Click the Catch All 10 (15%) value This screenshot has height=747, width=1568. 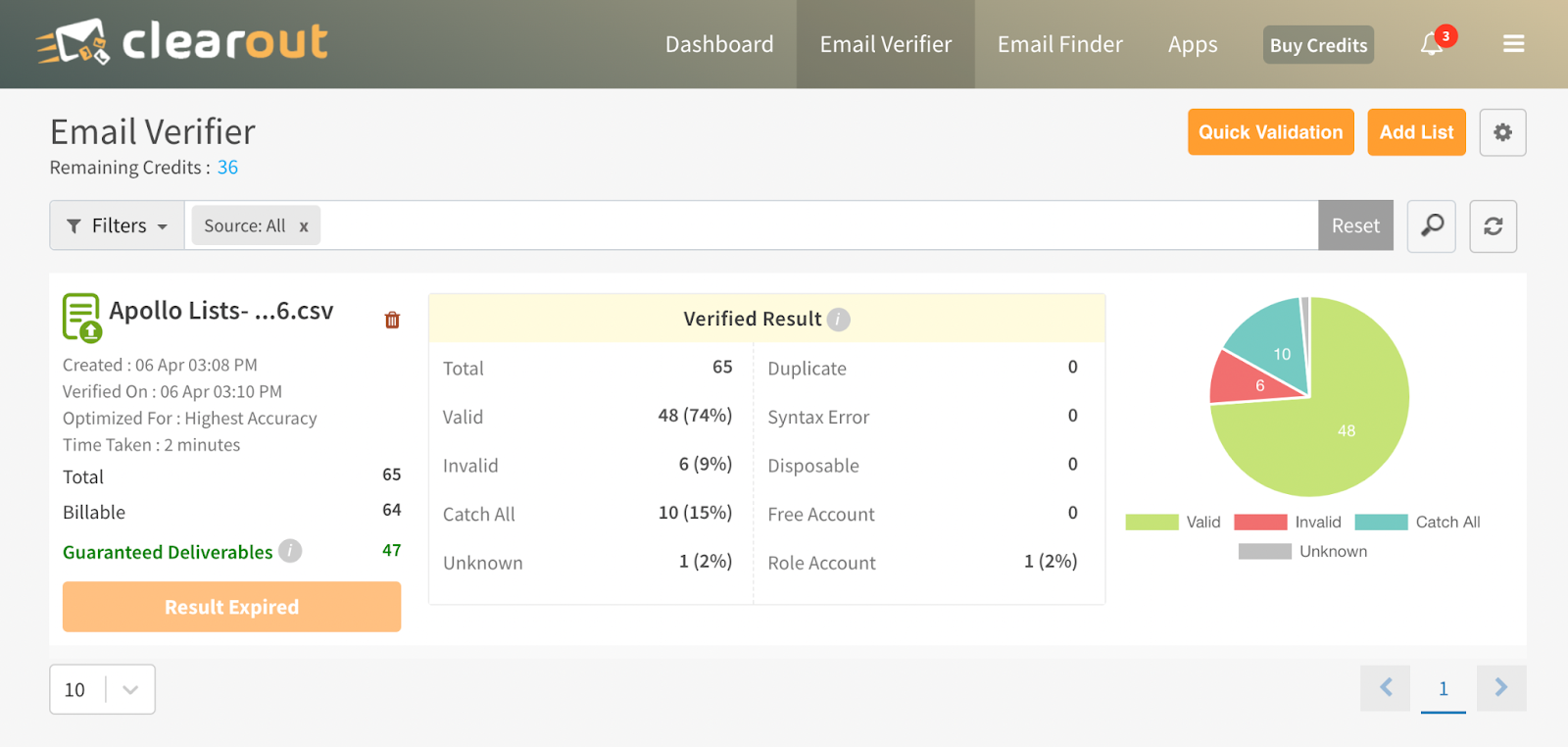[695, 513]
